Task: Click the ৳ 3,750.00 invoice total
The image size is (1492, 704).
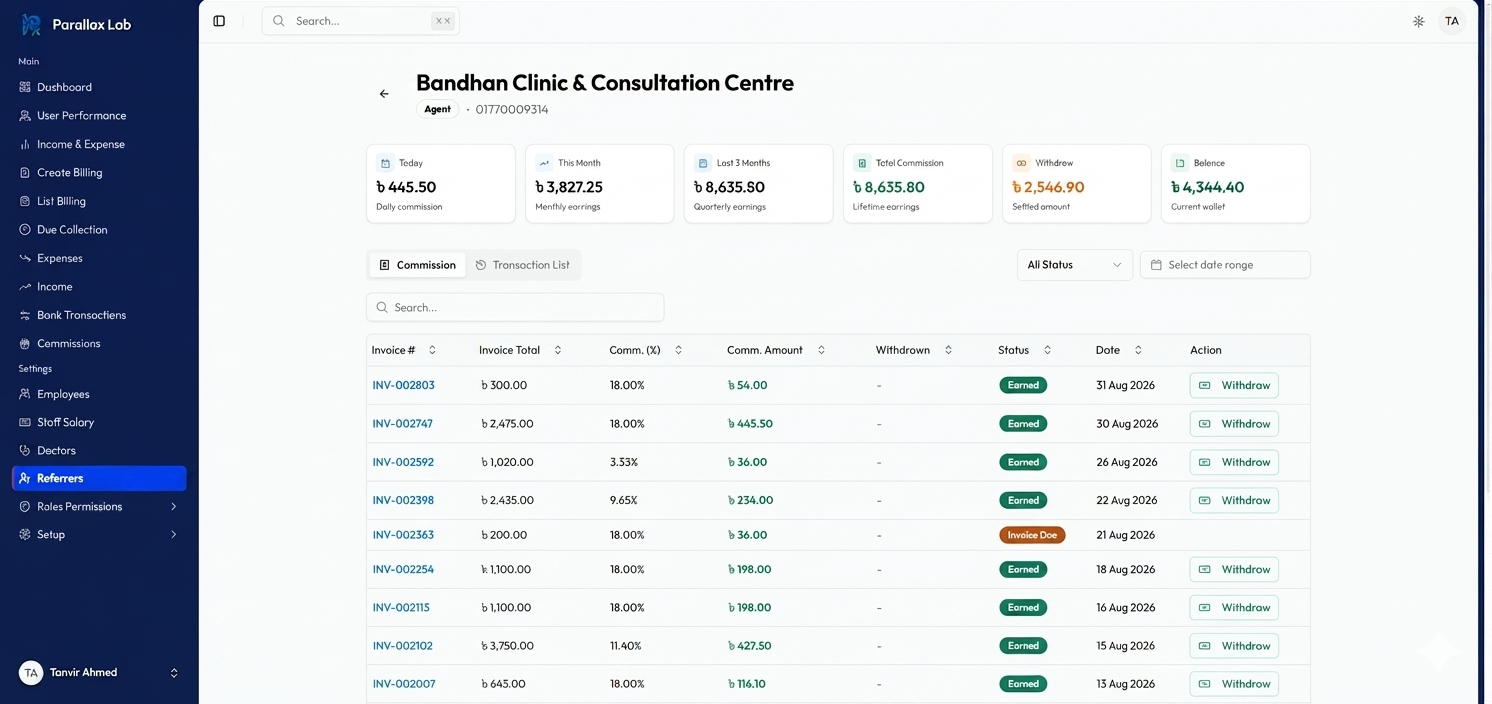Action: [507, 646]
